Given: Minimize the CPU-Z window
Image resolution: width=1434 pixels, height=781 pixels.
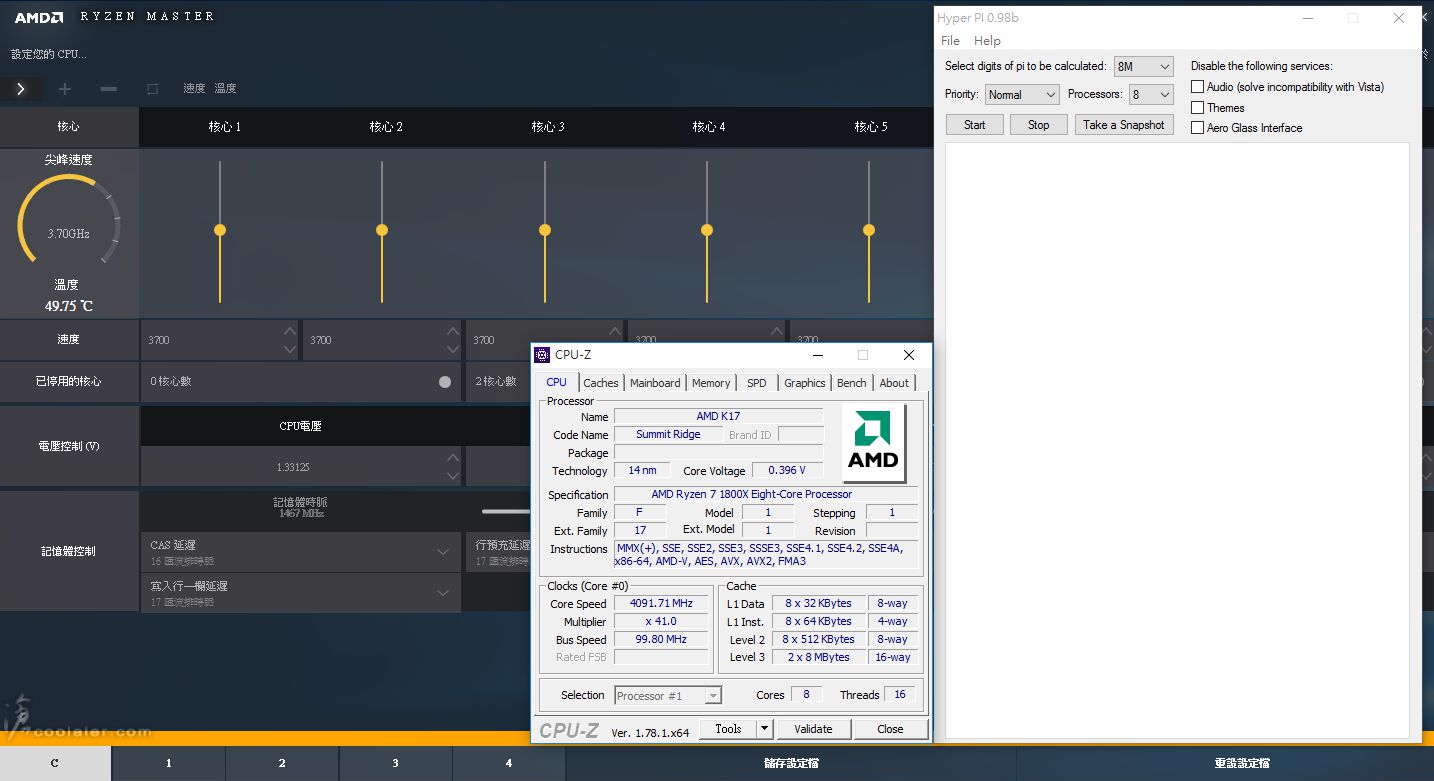Looking at the screenshot, I should (x=818, y=355).
